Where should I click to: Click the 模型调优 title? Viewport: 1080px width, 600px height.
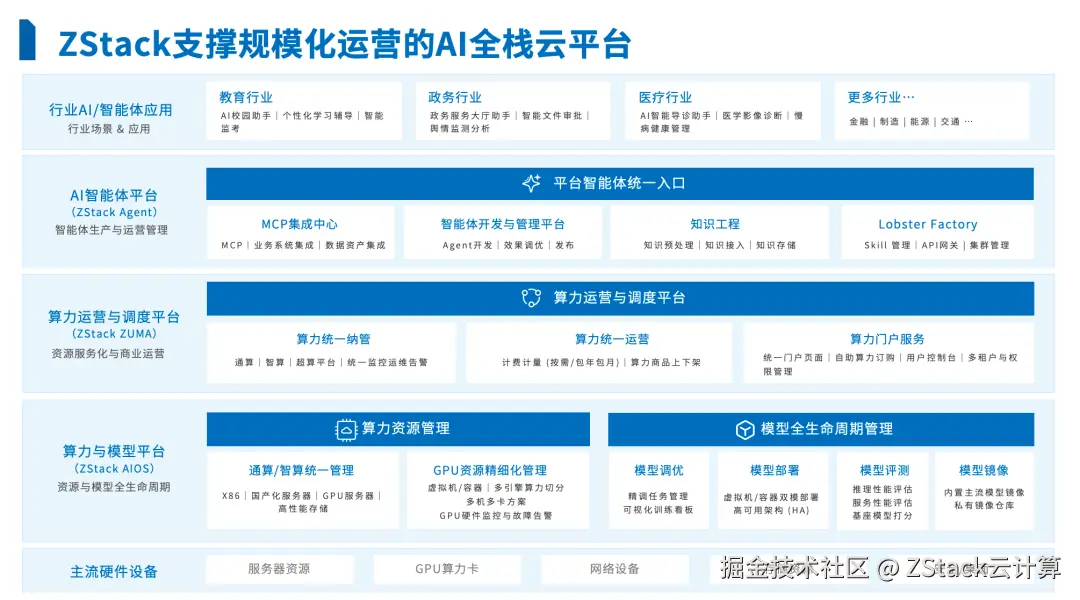coord(658,470)
